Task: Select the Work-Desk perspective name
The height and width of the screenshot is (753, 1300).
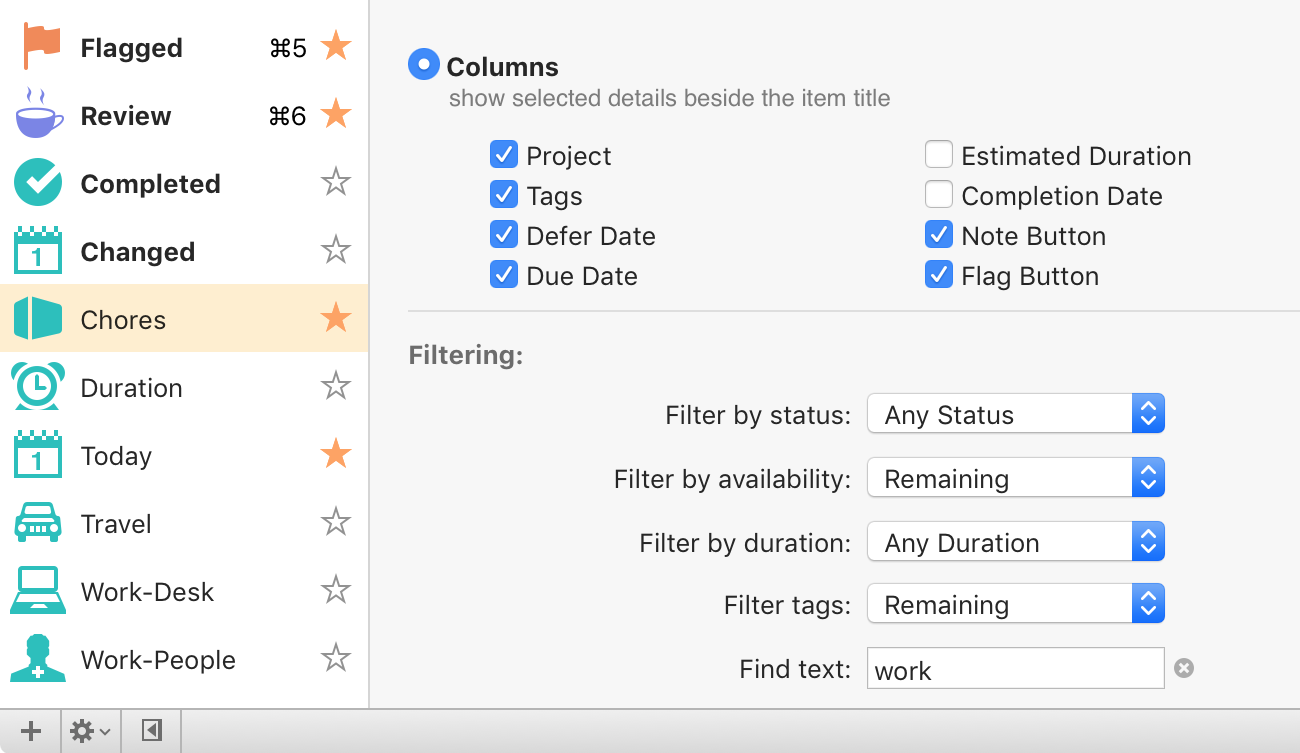Action: (x=147, y=592)
